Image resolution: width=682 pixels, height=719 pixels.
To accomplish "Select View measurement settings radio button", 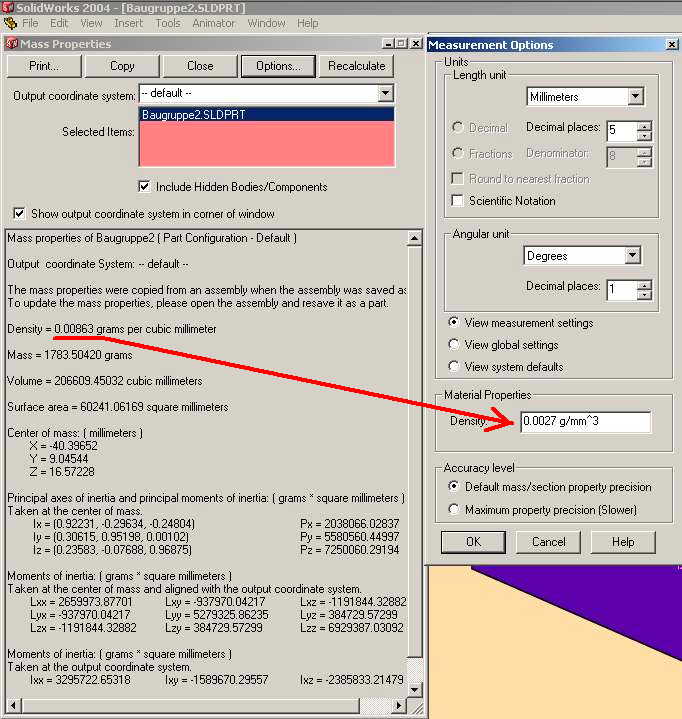I will [x=453, y=322].
